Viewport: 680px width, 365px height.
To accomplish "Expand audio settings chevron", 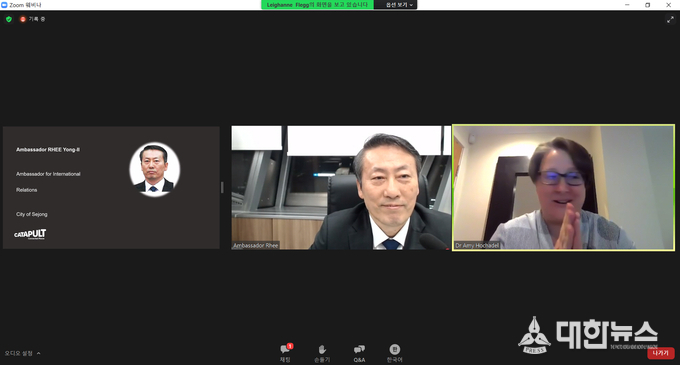I will 39,353.
